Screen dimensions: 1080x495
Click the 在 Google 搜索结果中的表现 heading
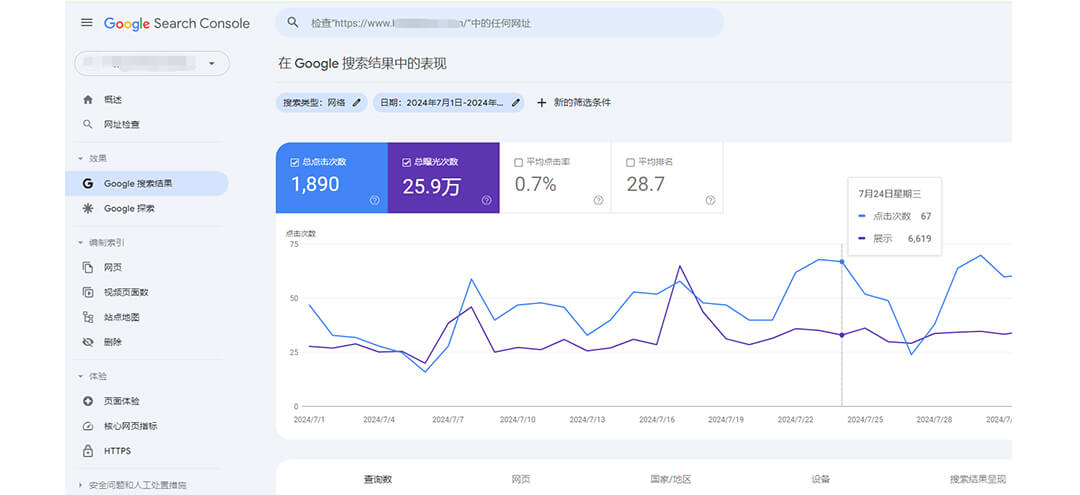362,63
